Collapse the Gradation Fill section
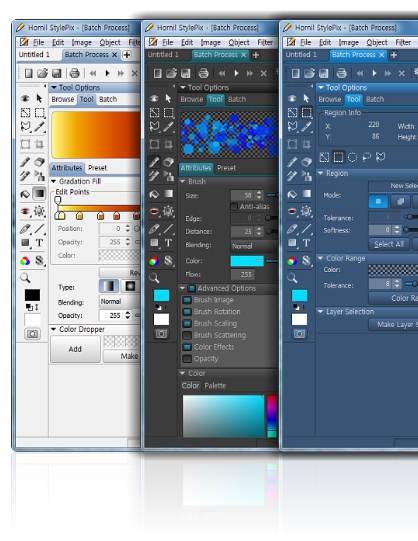Image resolution: width=418 pixels, height=541 pixels. (x=54, y=181)
